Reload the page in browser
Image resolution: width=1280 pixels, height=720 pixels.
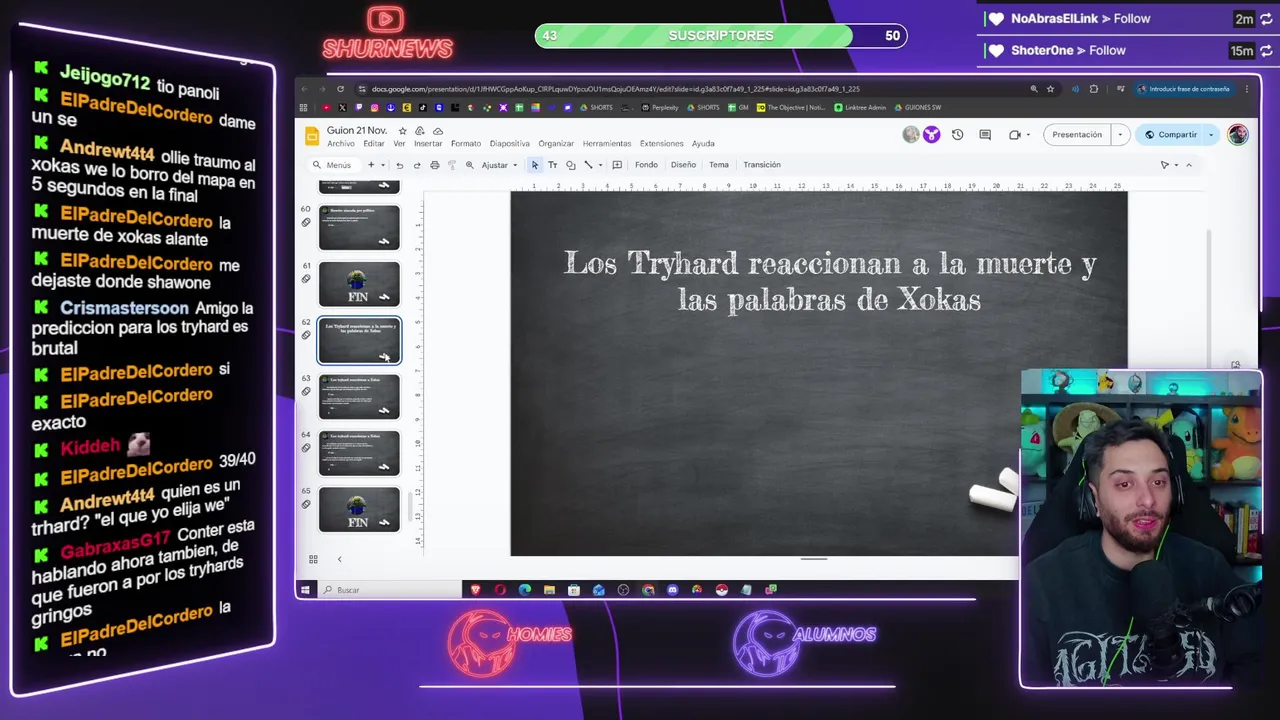pyautogui.click(x=340, y=89)
